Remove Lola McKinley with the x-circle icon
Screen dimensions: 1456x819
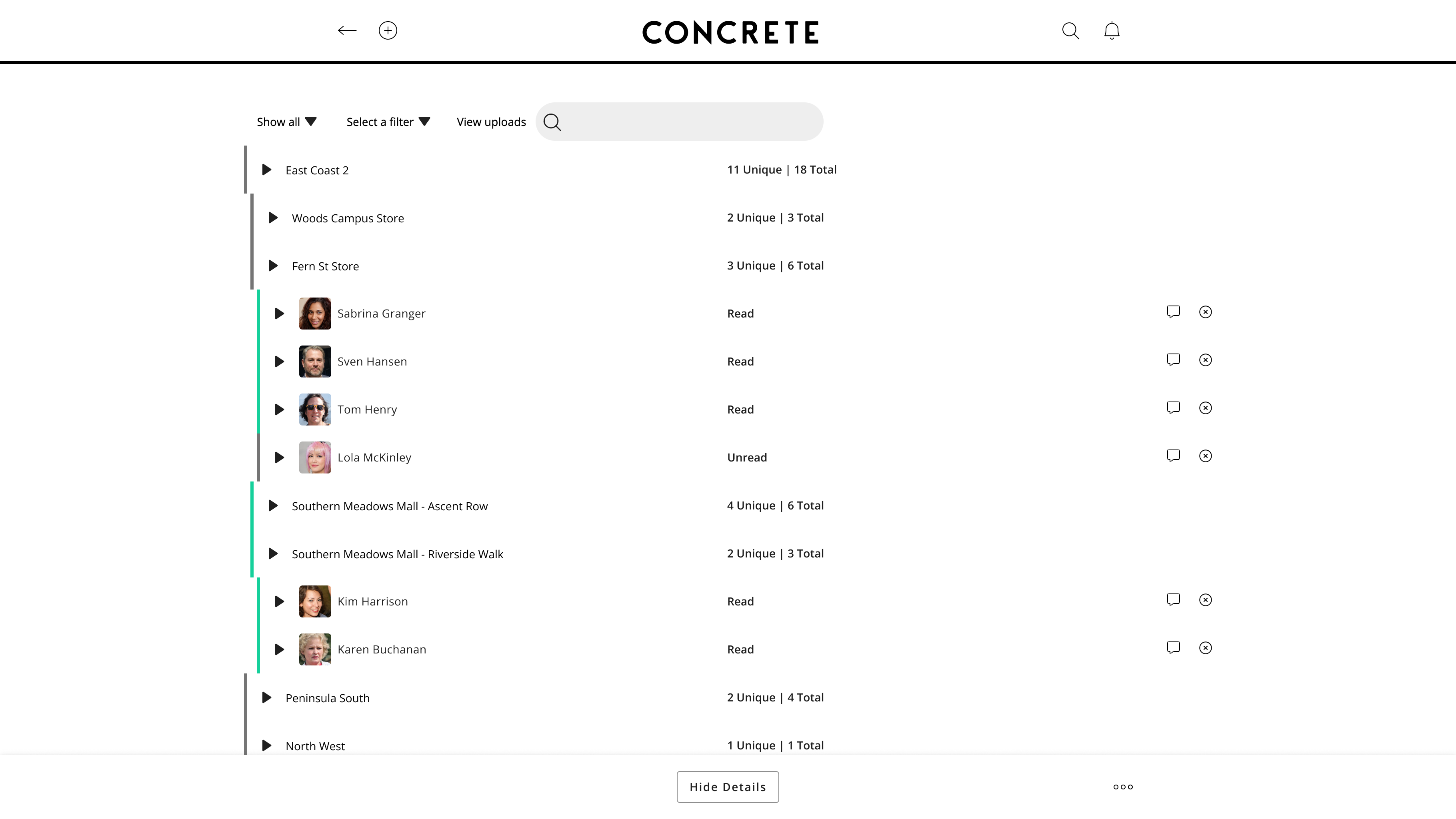(1206, 456)
